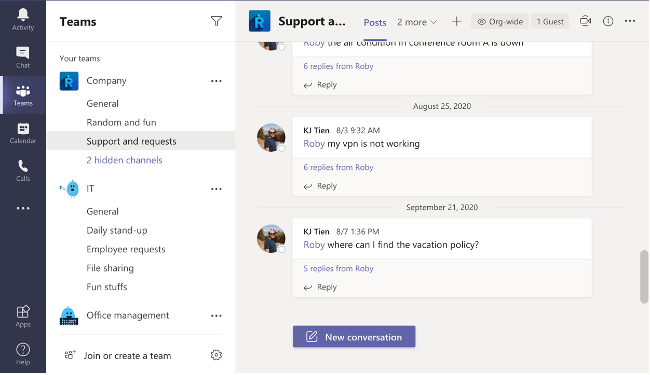Filter the teams list
This screenshot has width=650, height=375.
tap(216, 21)
